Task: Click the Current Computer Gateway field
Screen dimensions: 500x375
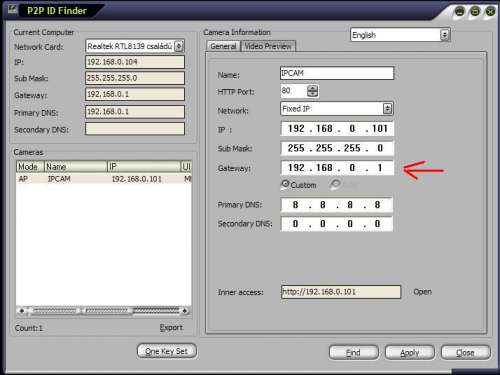Action: pyautogui.click(x=135, y=94)
